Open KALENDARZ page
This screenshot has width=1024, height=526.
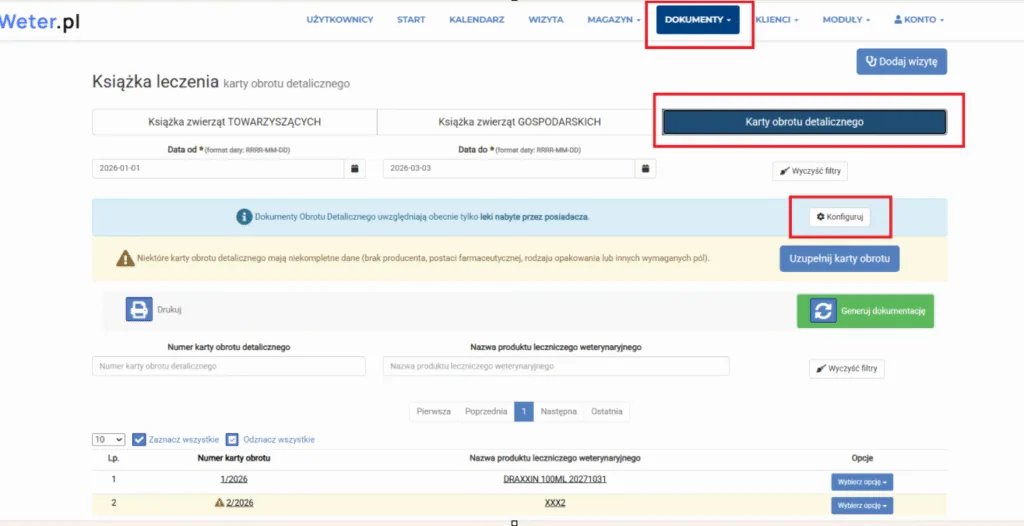pos(477,20)
